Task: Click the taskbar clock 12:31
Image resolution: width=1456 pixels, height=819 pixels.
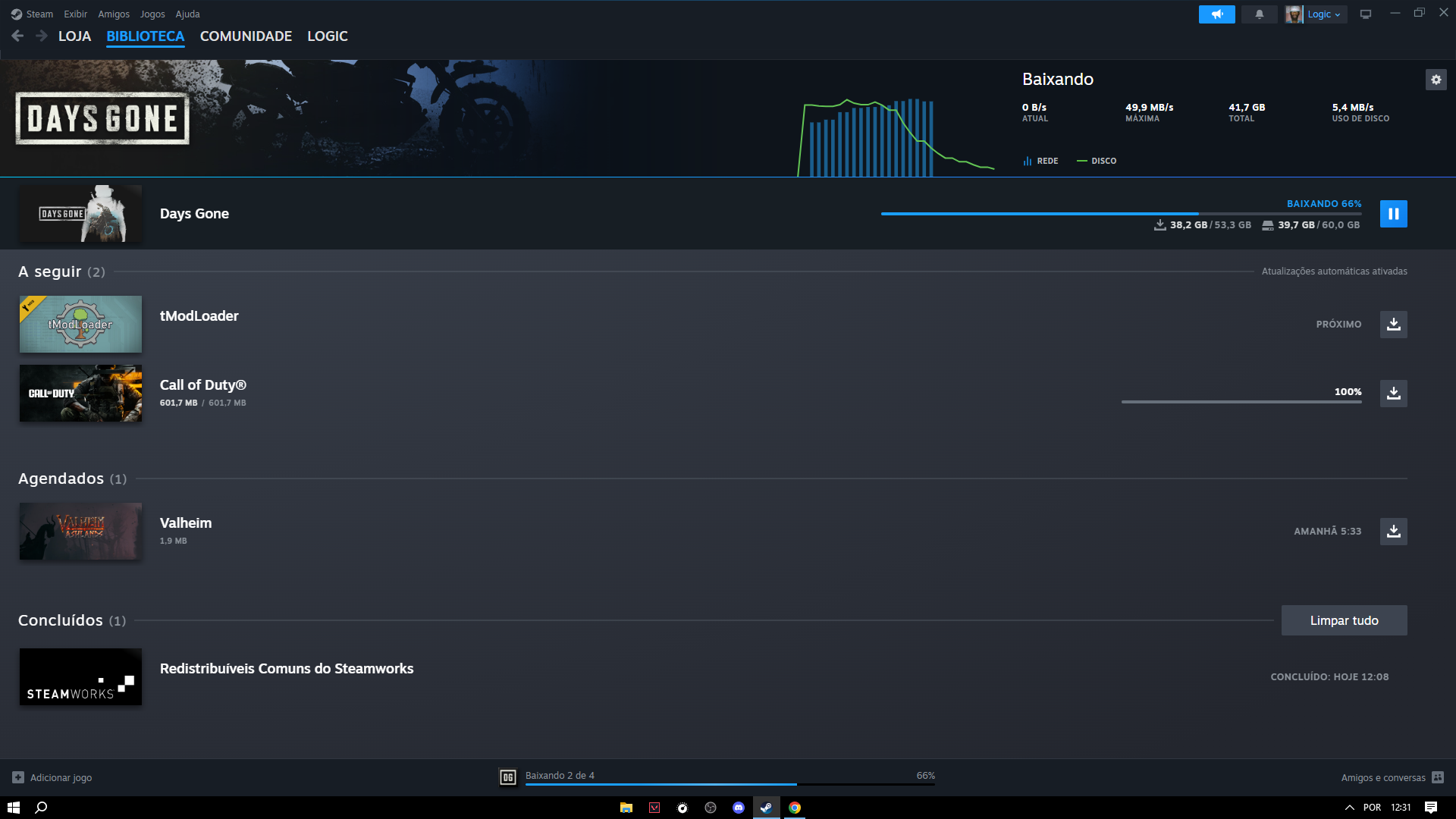Action: coord(1401,808)
